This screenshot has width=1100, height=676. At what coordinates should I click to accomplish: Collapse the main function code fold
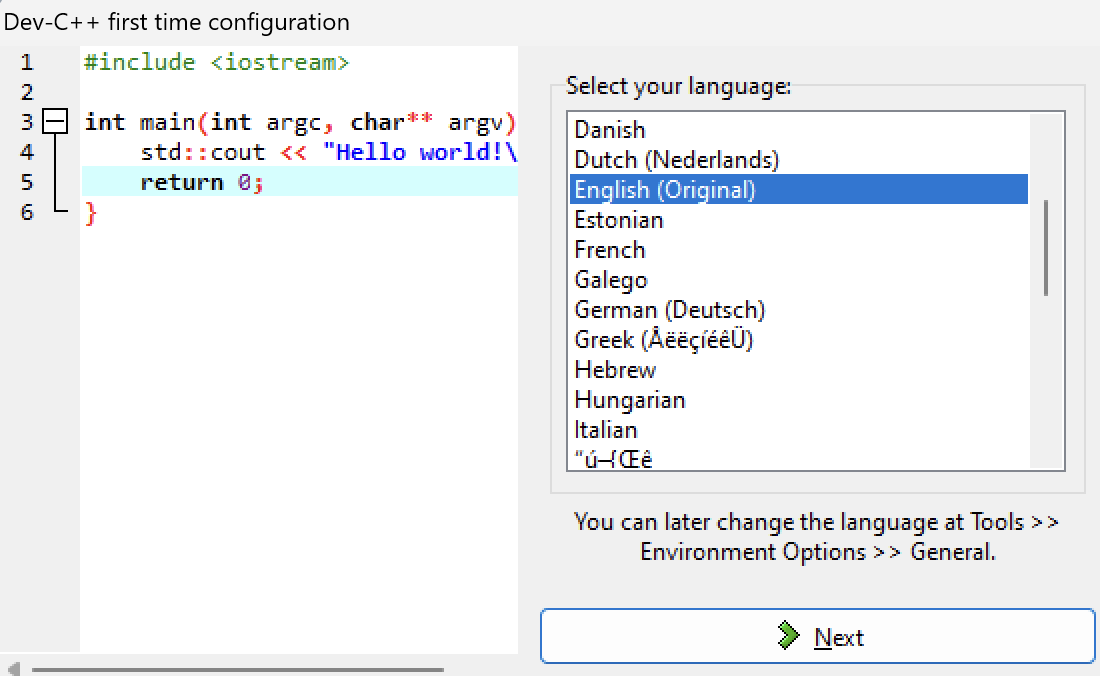(55, 122)
